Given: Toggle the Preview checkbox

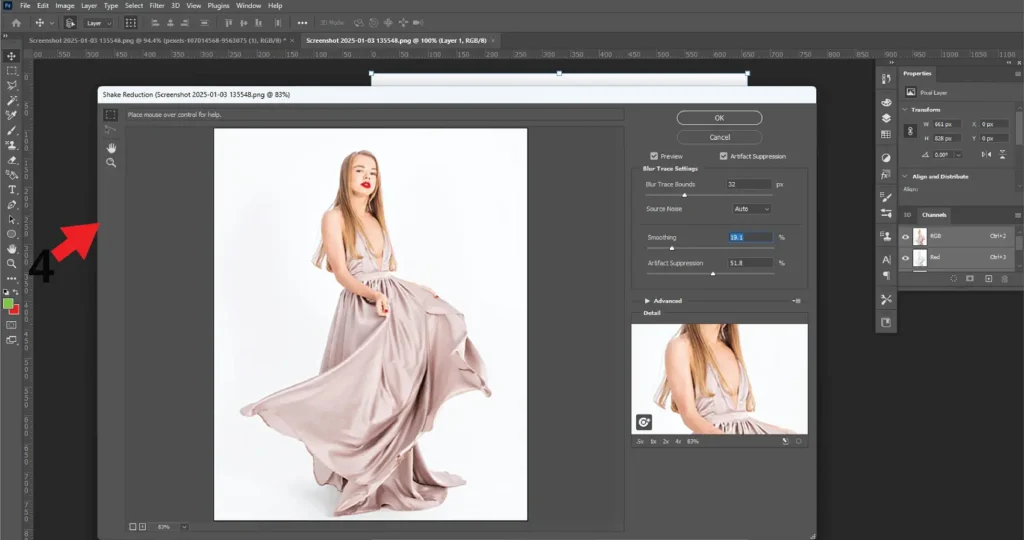Looking at the screenshot, I should [x=654, y=156].
